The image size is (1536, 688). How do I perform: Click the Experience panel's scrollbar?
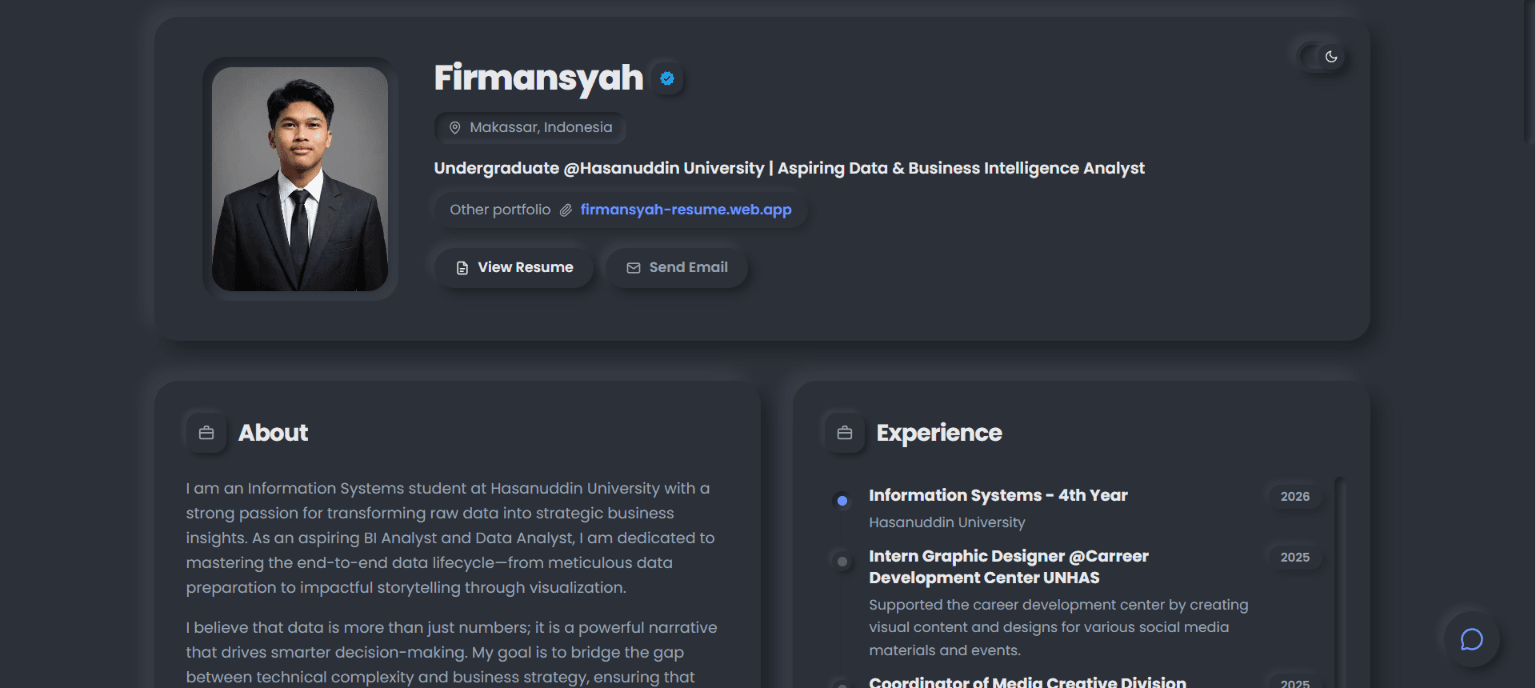(x=1340, y=582)
